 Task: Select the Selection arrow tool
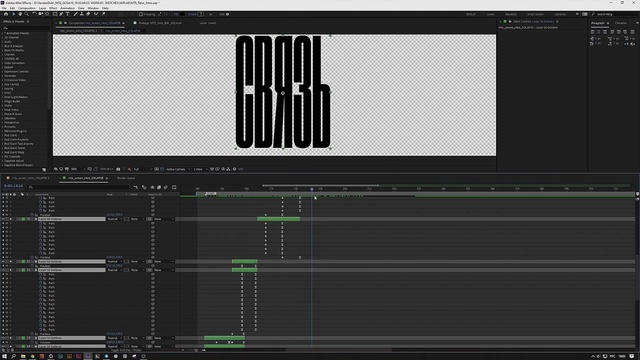click(x=13, y=14)
